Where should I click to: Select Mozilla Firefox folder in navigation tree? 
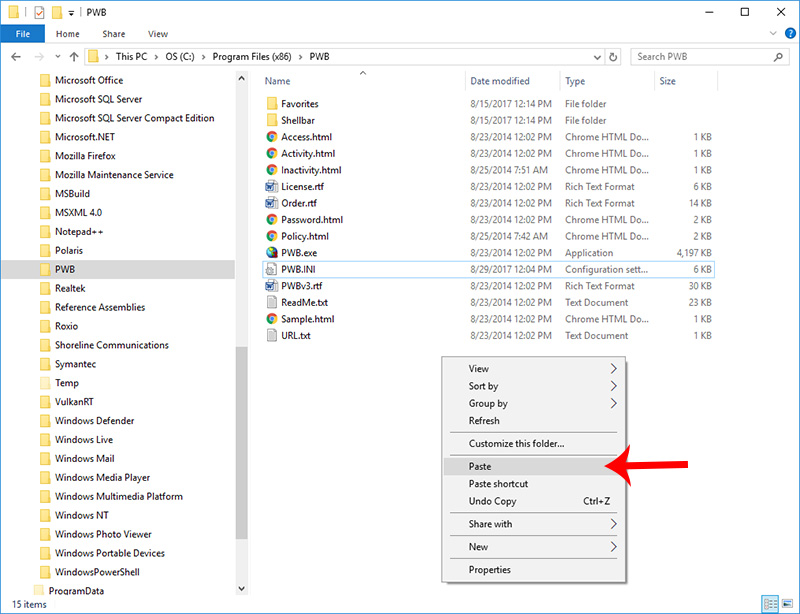pos(85,156)
